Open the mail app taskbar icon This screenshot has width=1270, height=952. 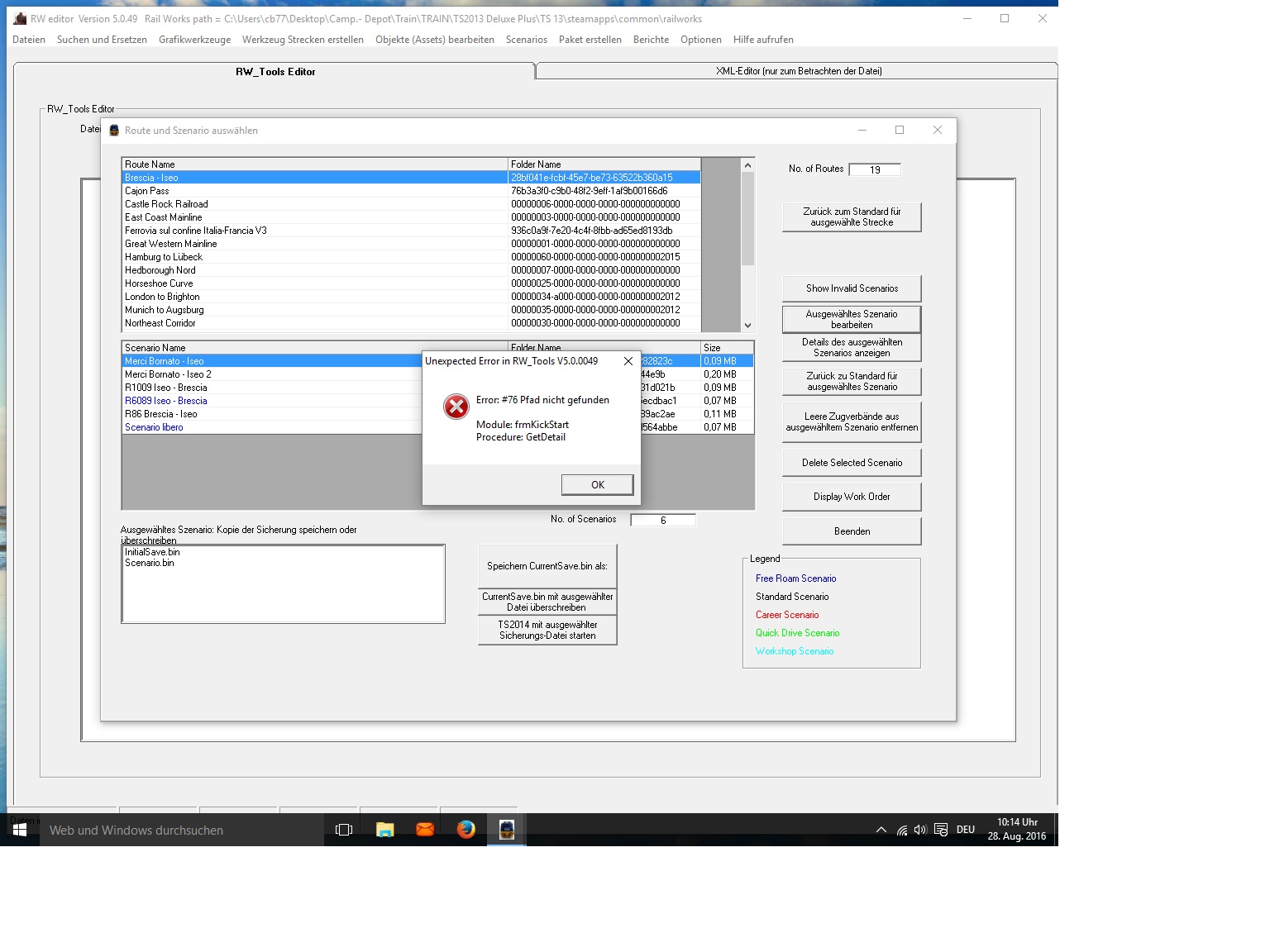coord(425,830)
